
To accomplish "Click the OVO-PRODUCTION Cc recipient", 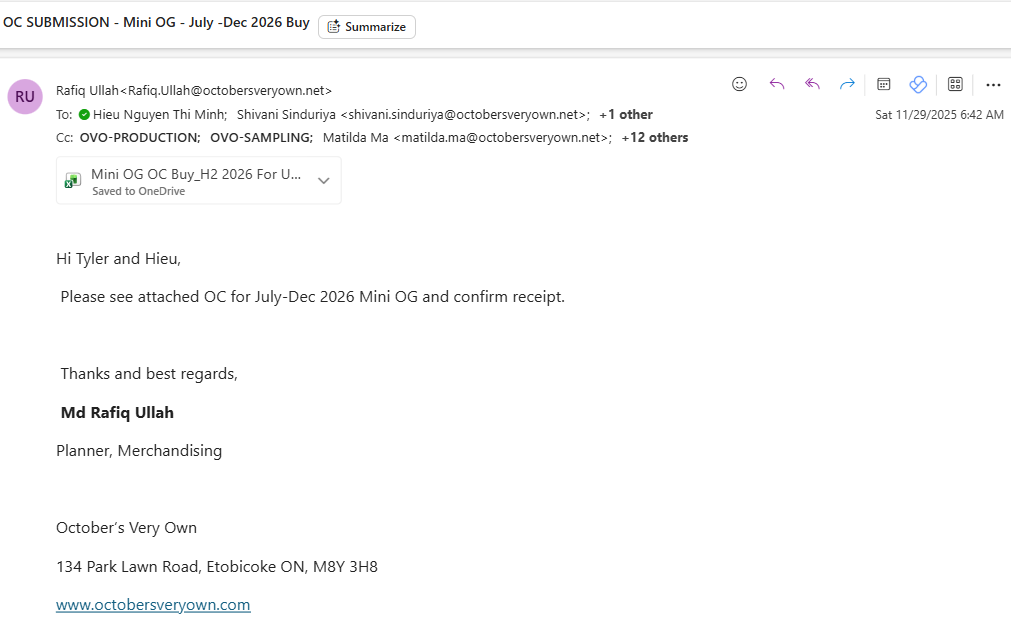I will pos(139,137).
